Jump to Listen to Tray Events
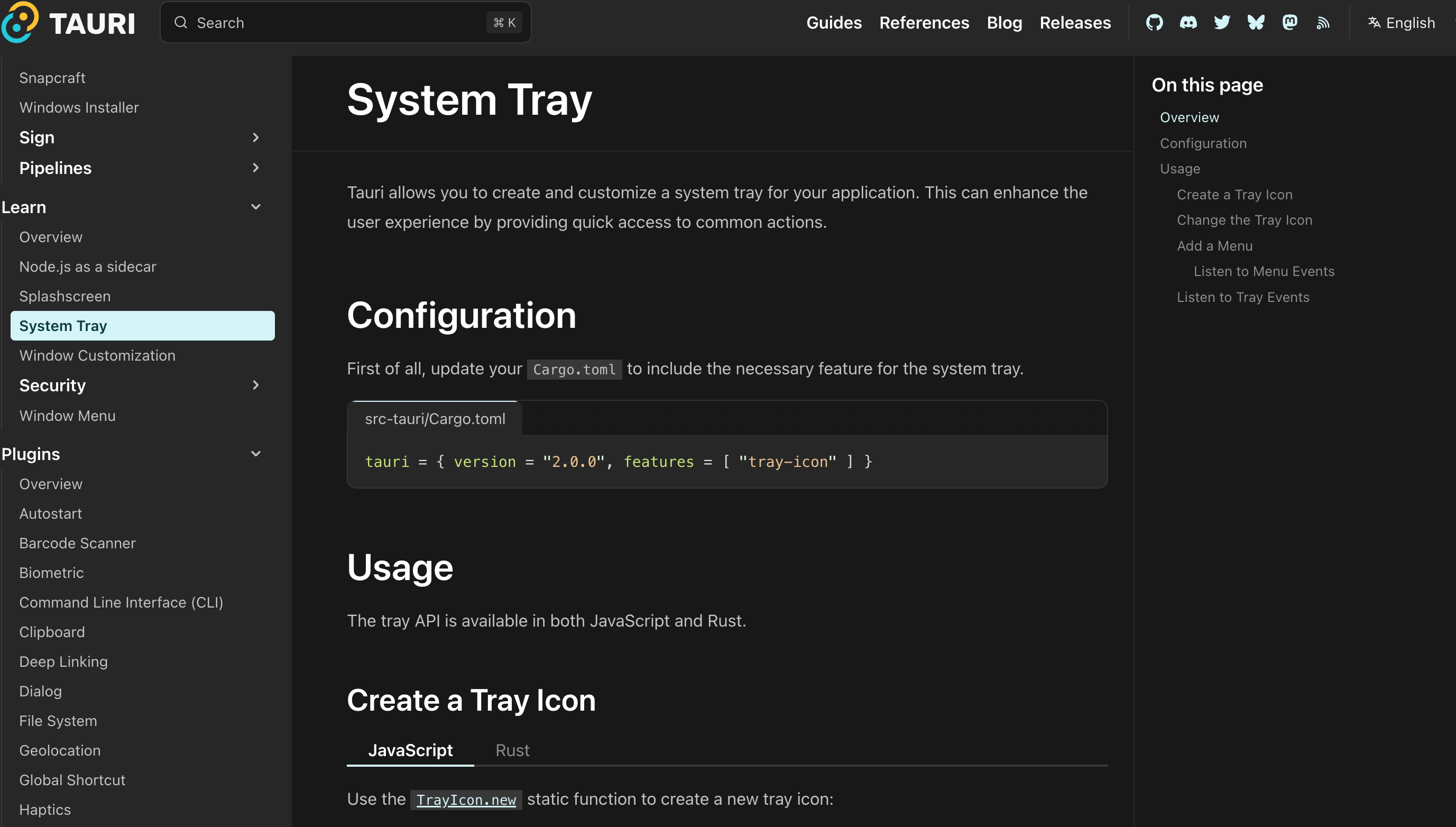Image resolution: width=1456 pixels, height=827 pixels. coord(1242,297)
